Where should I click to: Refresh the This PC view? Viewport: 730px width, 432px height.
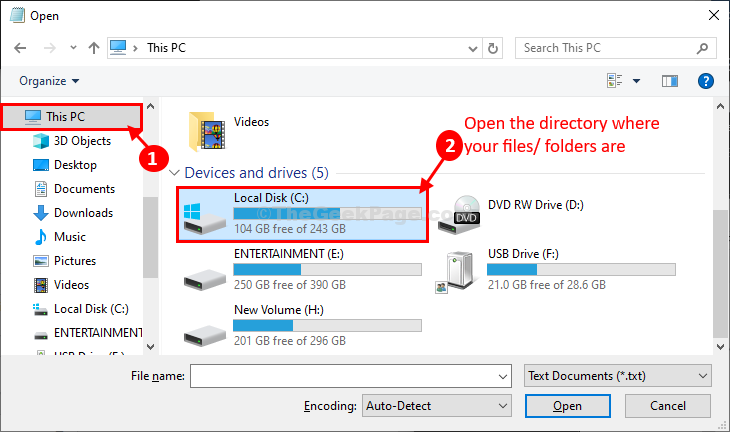(x=493, y=48)
